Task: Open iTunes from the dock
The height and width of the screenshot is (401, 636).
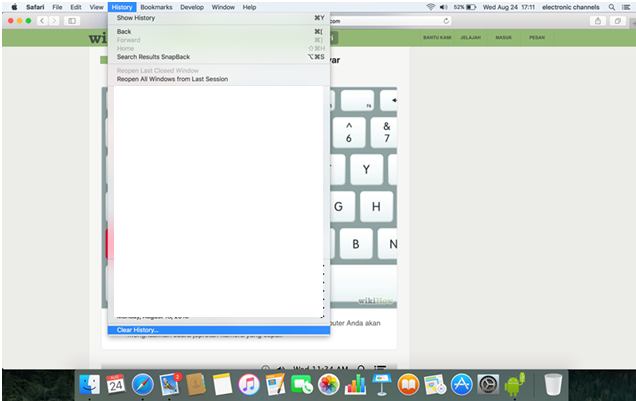Action: [249, 384]
